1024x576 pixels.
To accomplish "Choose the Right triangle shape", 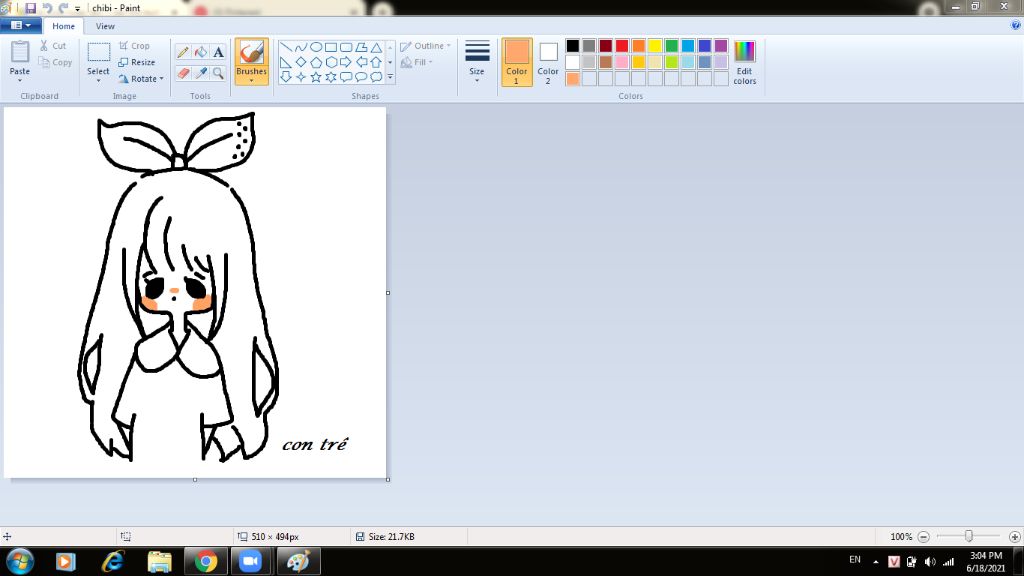I will point(285,62).
